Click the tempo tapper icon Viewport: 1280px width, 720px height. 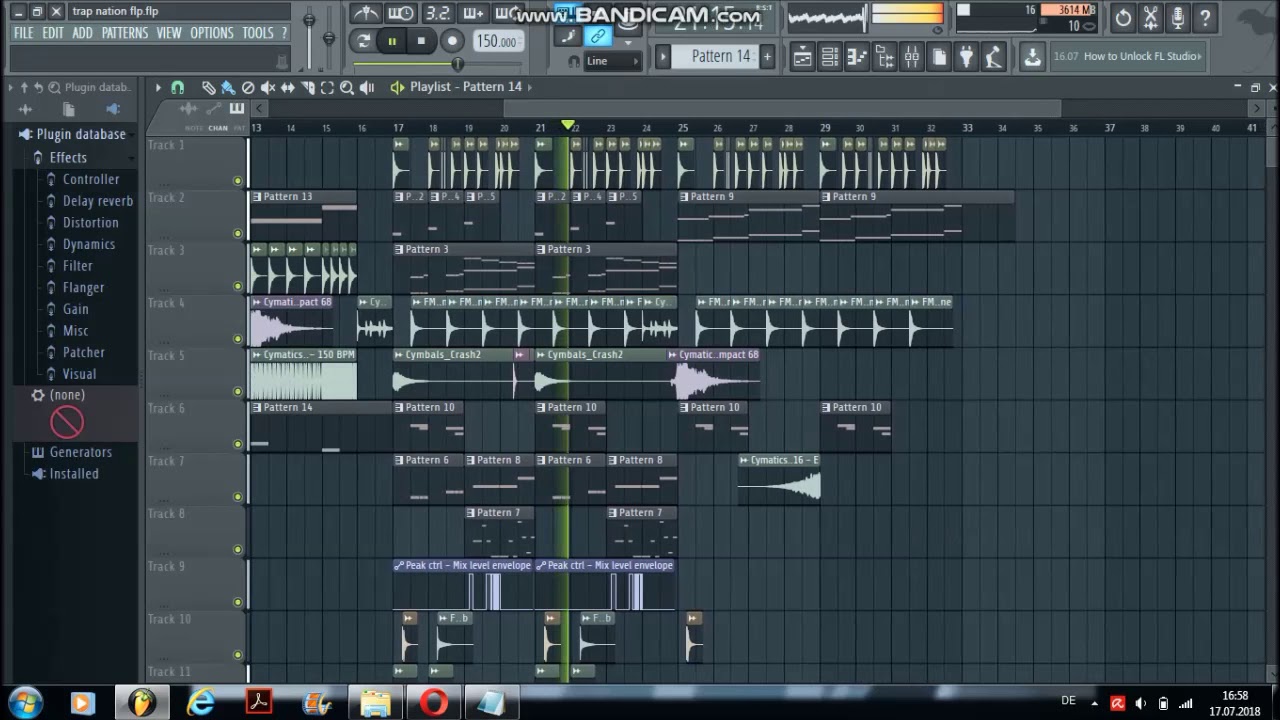tap(993, 57)
